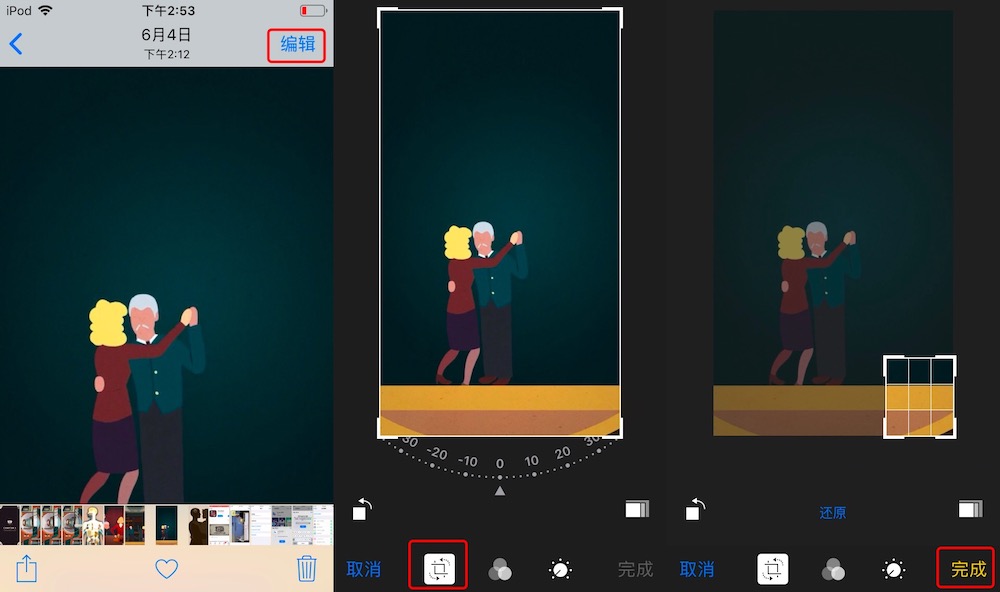Open the share sheet icon
The width and height of the screenshot is (1000, 592).
(27, 569)
